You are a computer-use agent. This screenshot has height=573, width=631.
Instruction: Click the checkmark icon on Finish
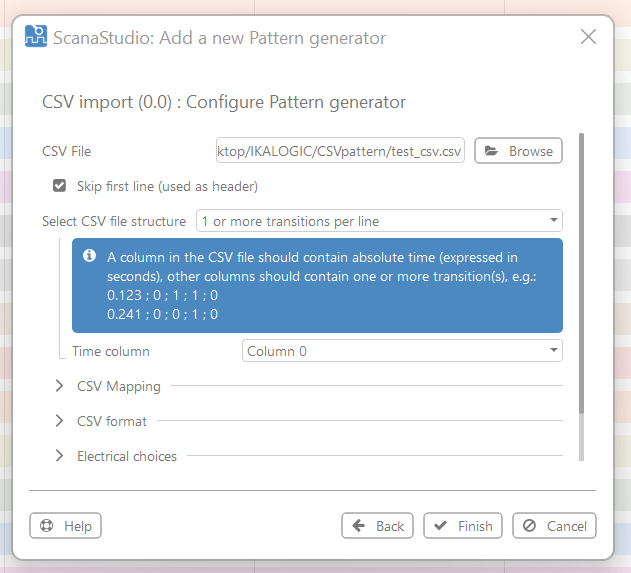[441, 526]
